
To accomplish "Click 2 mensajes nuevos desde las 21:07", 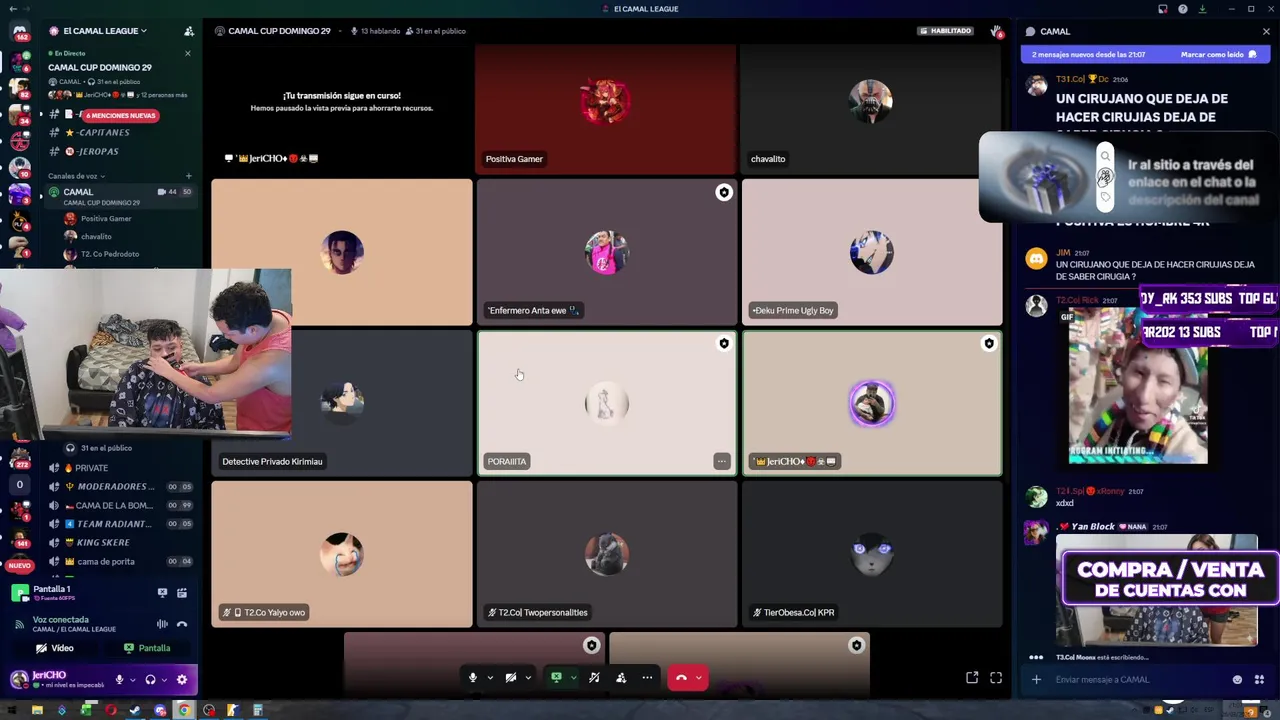I will [1088, 55].
